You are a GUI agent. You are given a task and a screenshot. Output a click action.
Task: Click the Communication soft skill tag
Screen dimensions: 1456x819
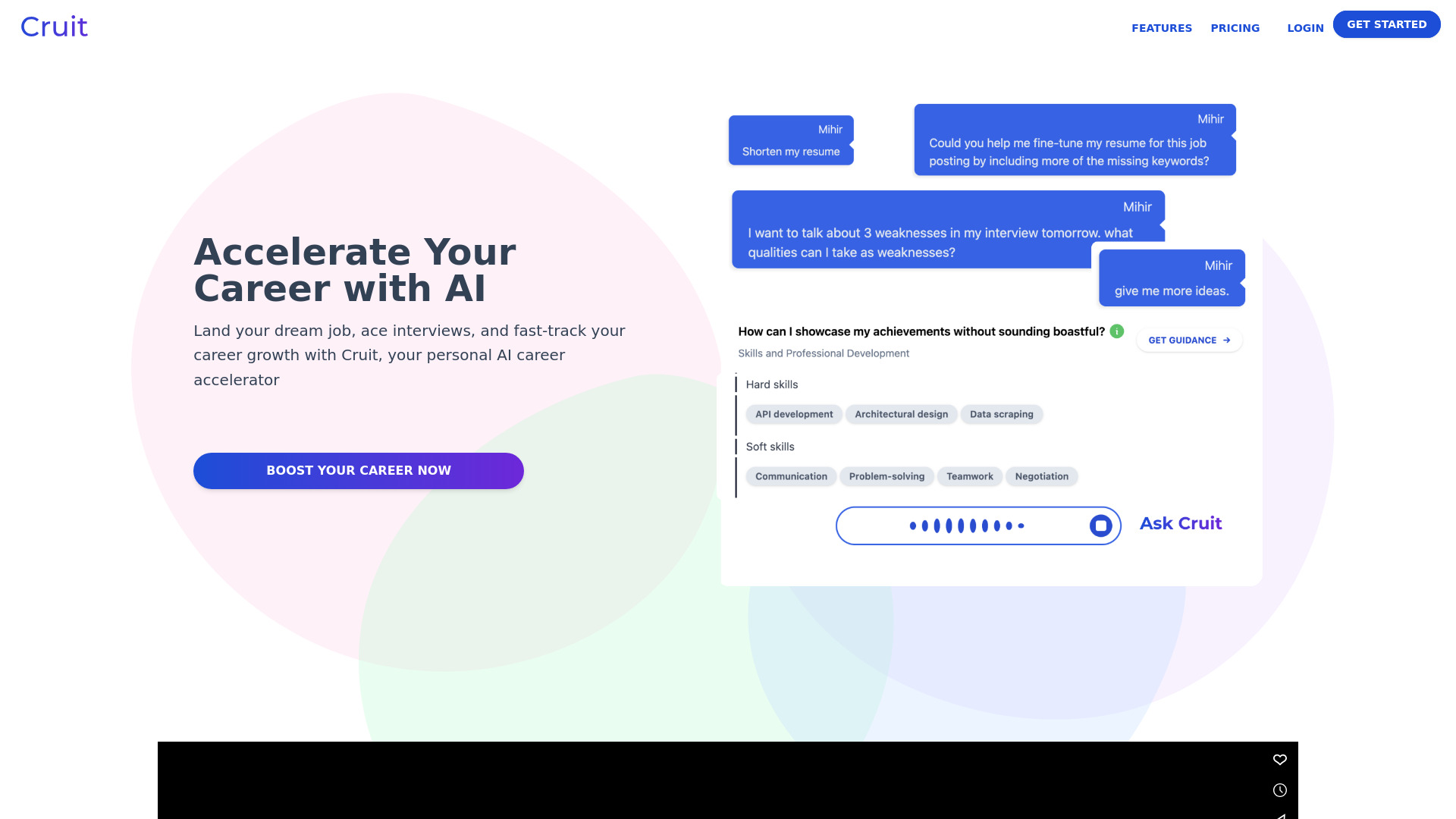pos(791,476)
